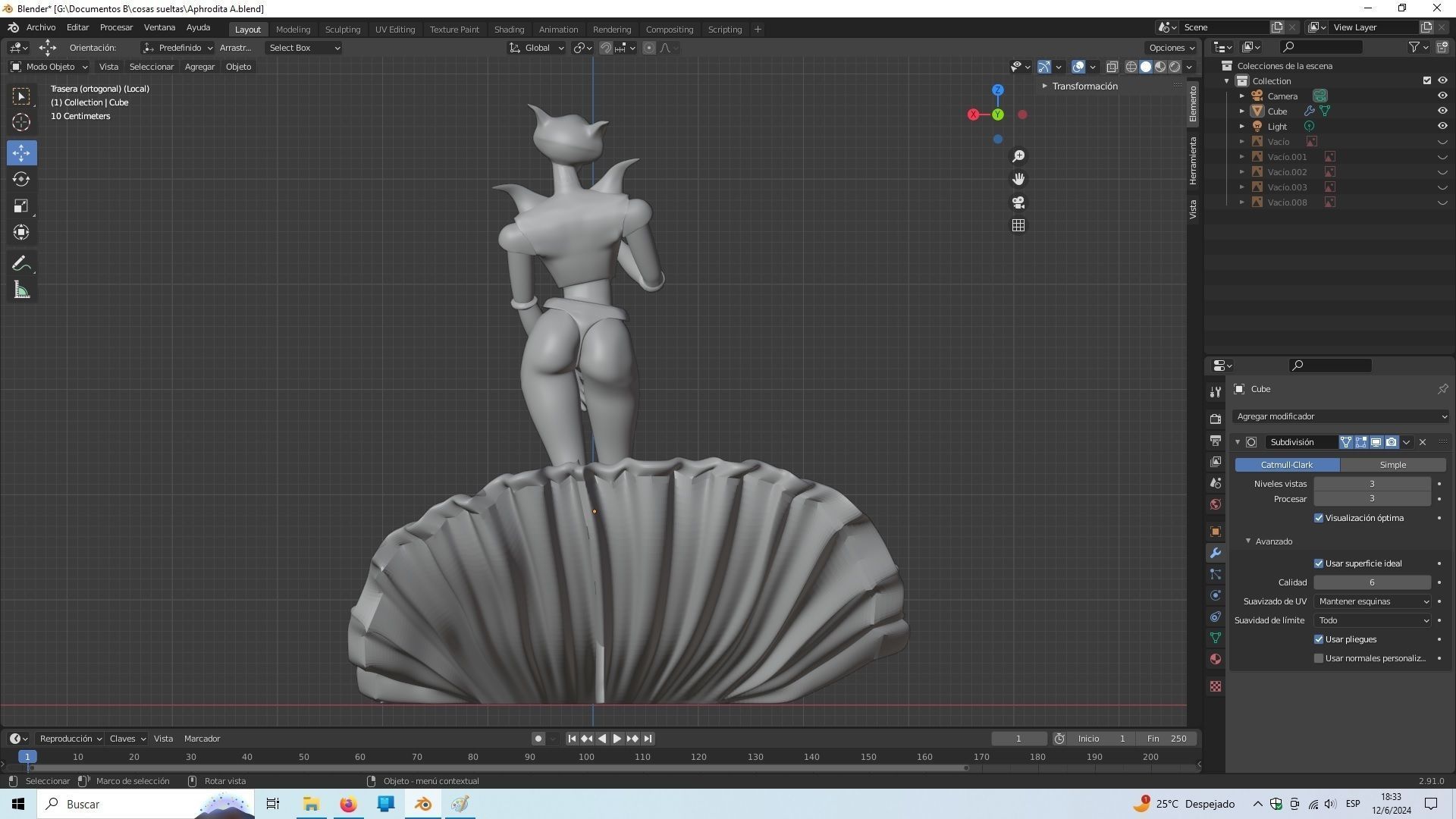This screenshot has height=819, width=1456.
Task: Open Global transform orientation dropdown
Action: point(536,48)
